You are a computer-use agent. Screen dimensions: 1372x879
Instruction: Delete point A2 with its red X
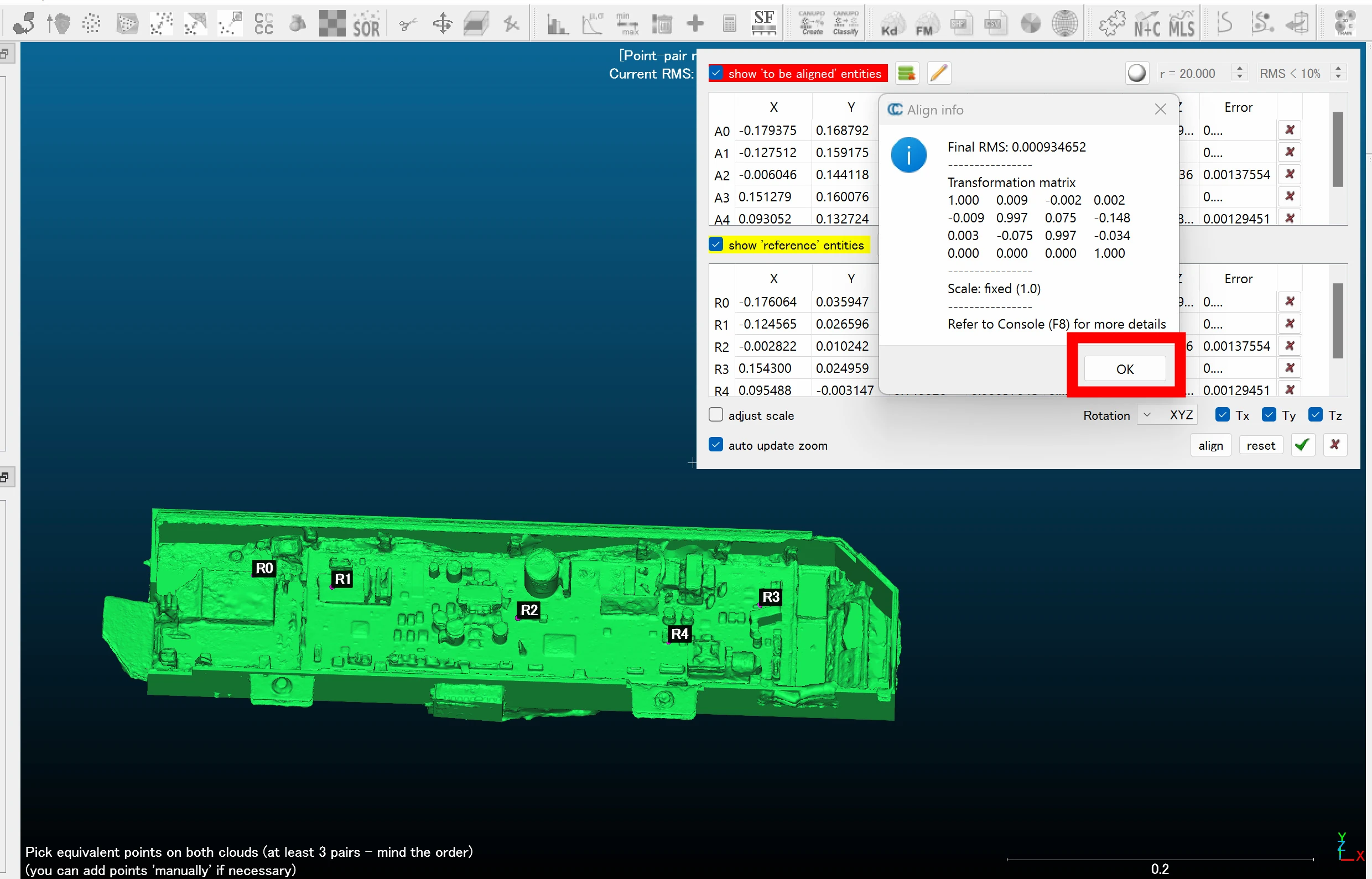1289,174
